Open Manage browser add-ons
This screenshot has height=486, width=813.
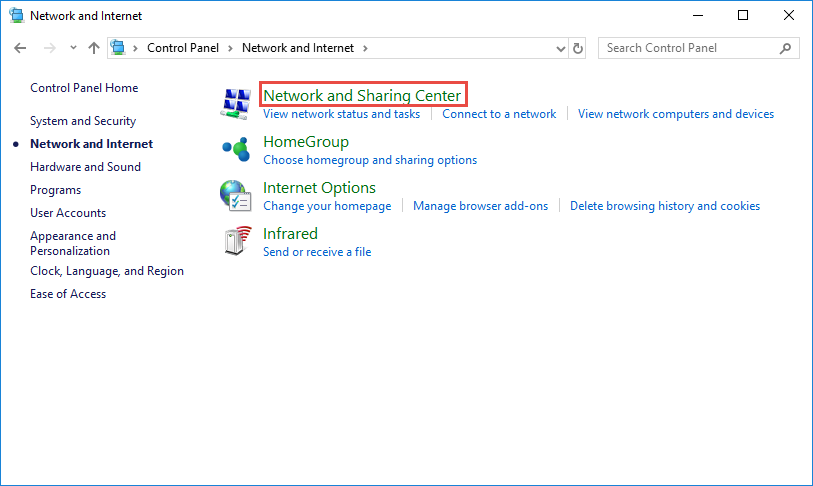[480, 206]
